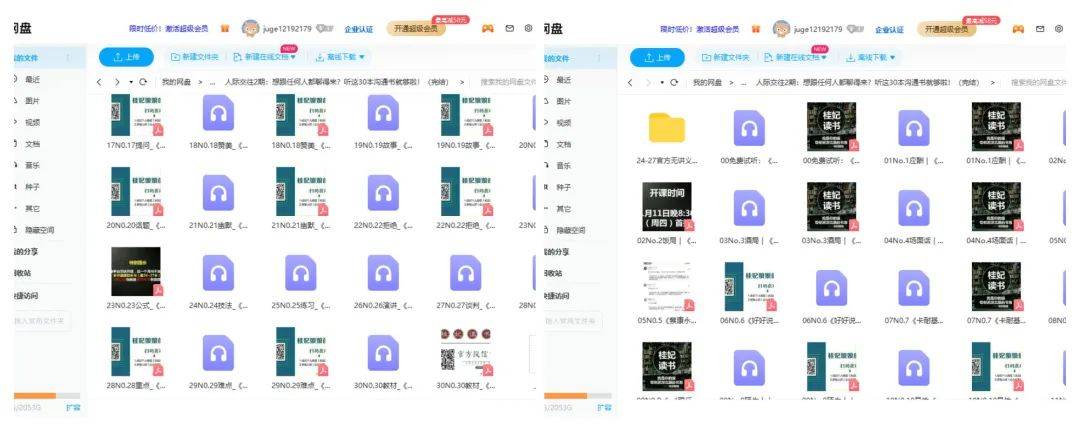The image size is (1080, 432).
Task: Open game center icon in left window
Action: pyautogui.click(x=488, y=29)
